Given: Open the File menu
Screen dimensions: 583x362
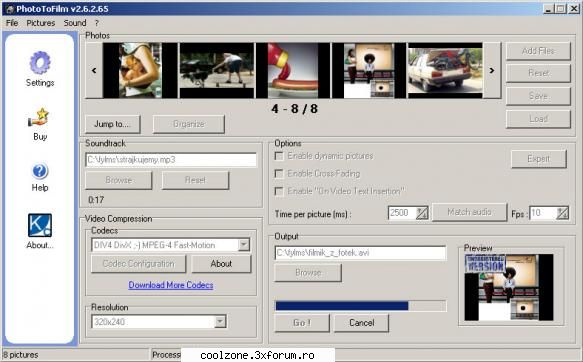Looking at the screenshot, I should 12,23.
